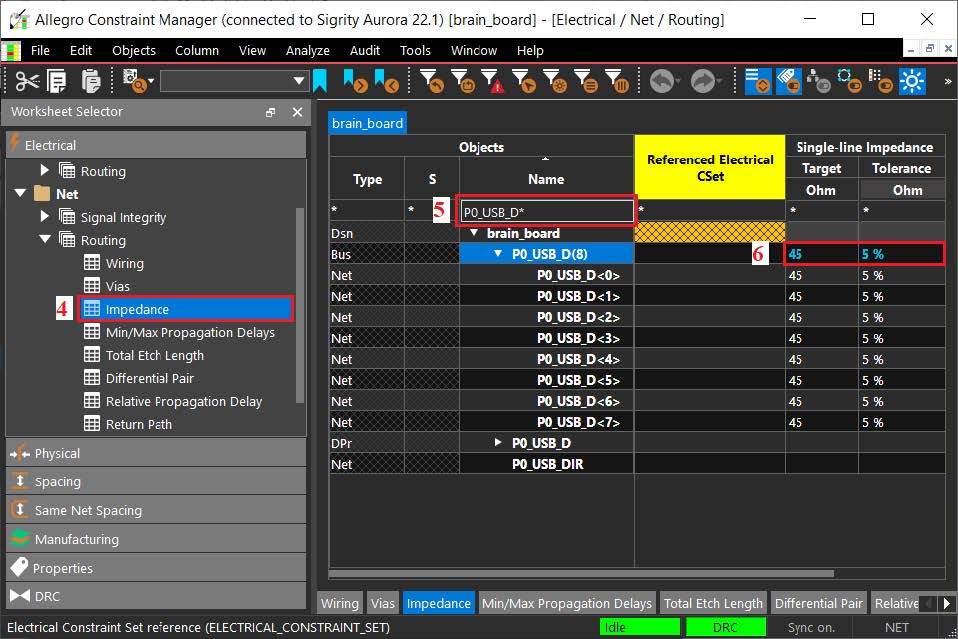Click the Redo arrow button
958x639 pixels.
click(x=705, y=81)
